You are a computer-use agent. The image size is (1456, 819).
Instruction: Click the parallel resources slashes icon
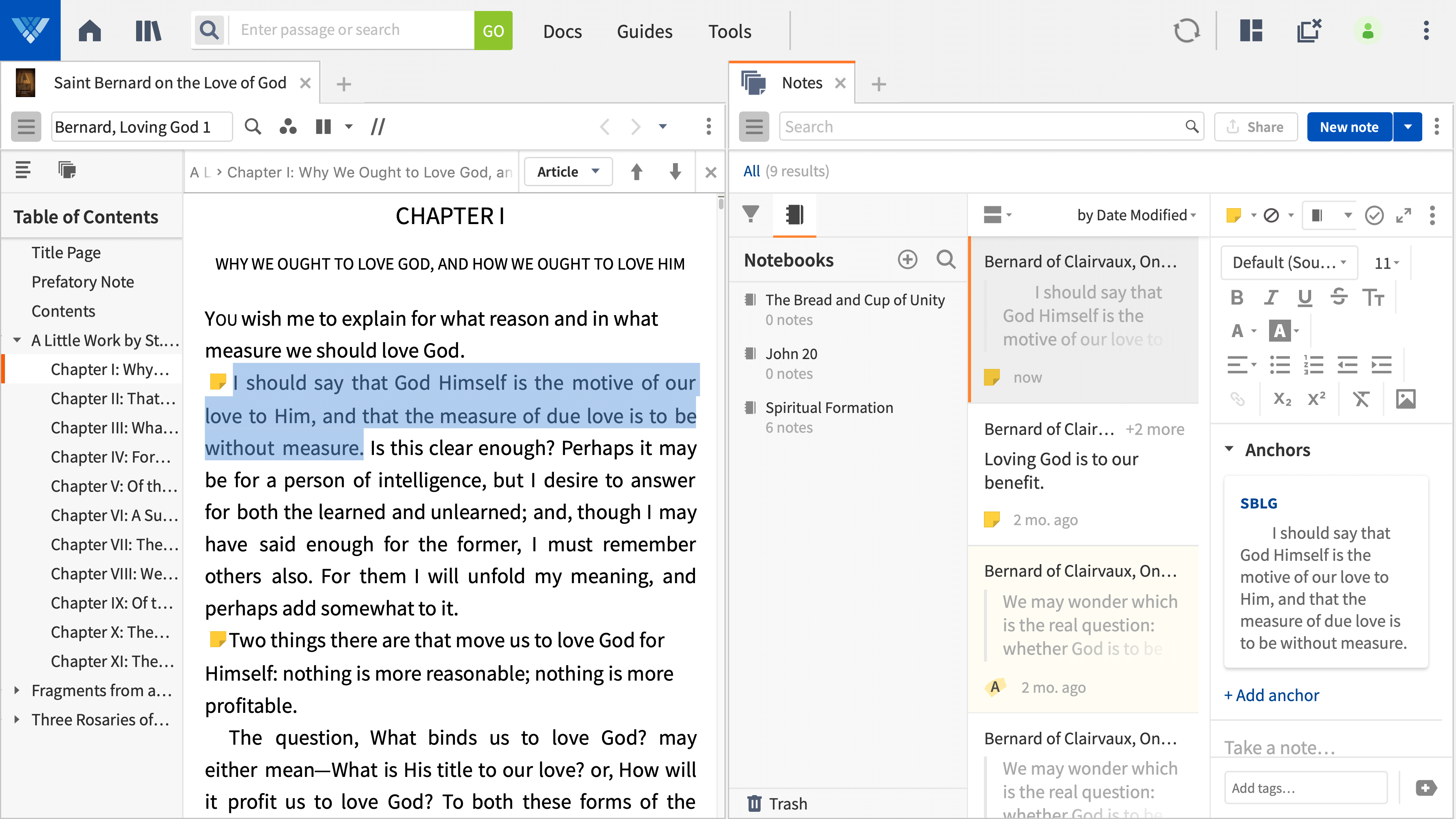point(378,127)
